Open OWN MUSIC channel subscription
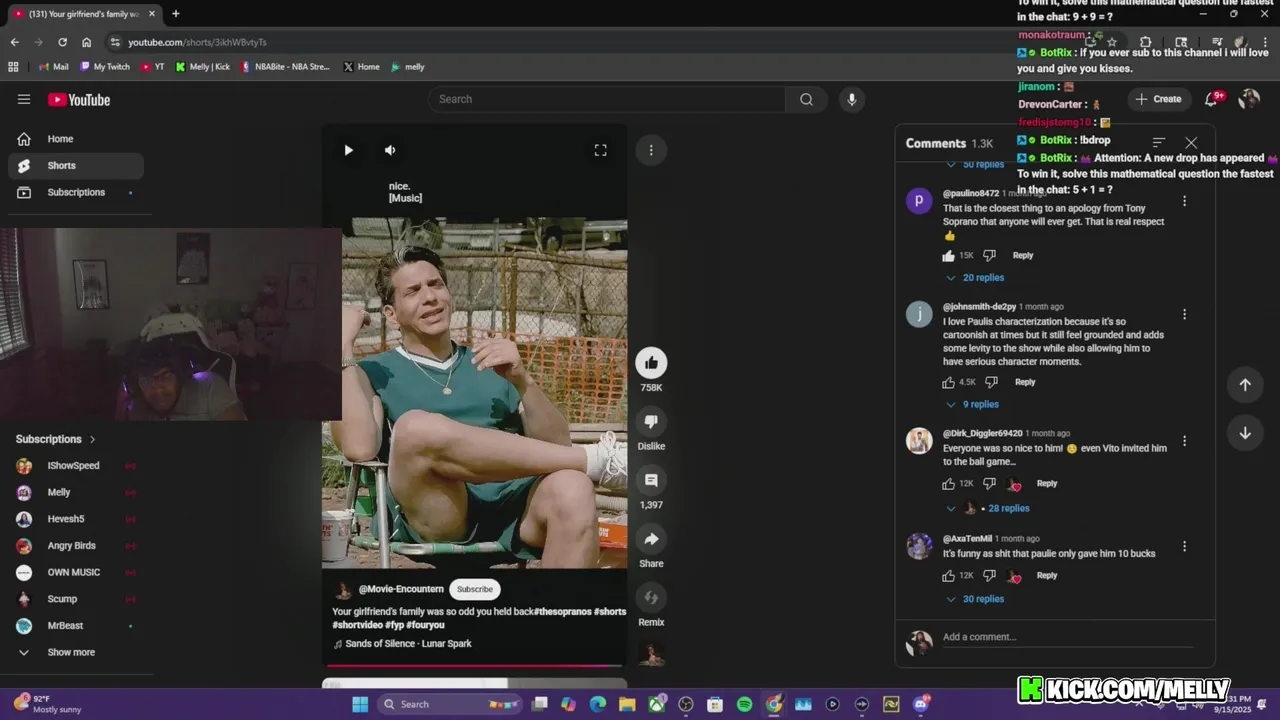The image size is (1280, 720). (x=76, y=572)
